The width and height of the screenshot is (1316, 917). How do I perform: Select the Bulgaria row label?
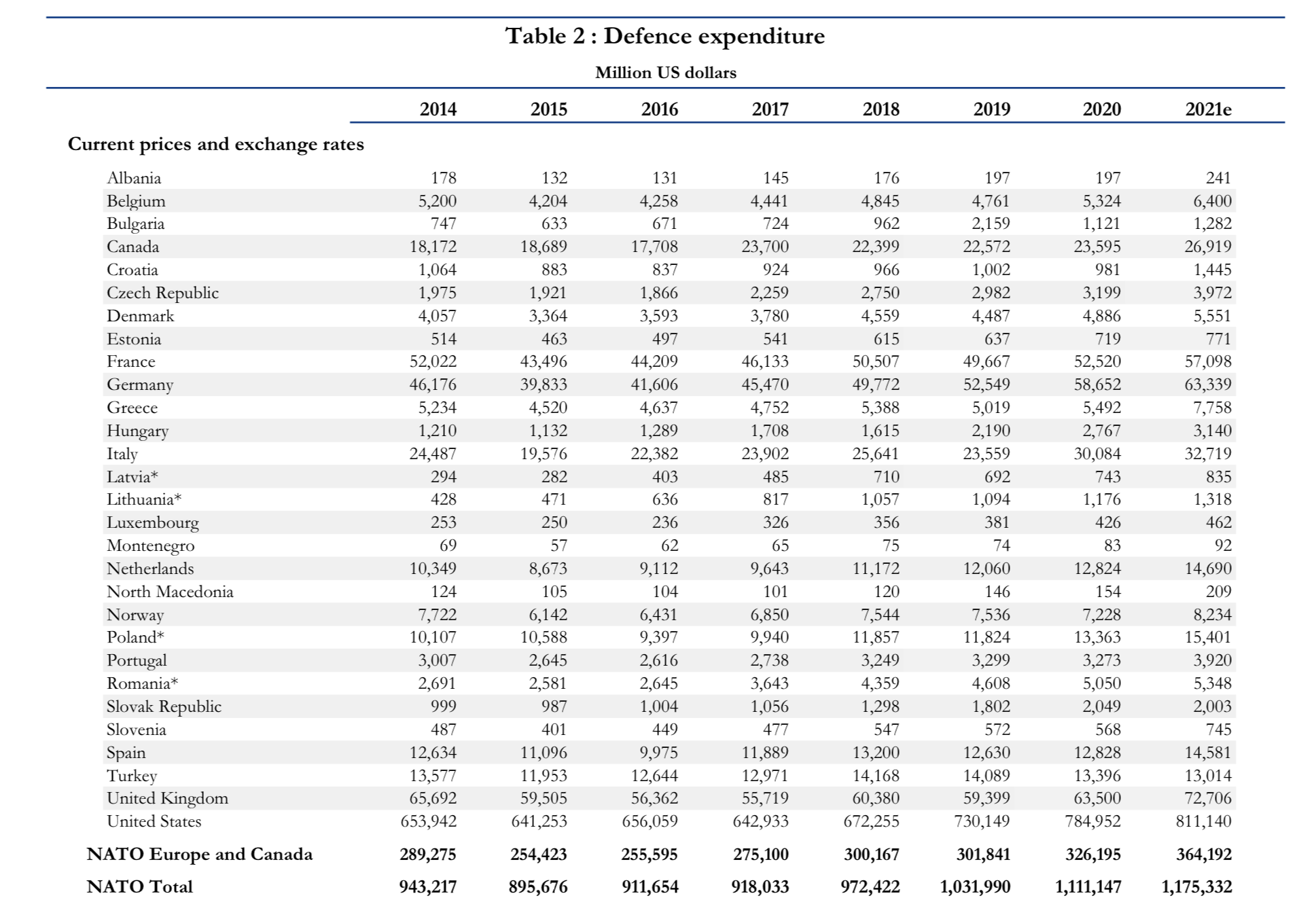[x=135, y=224]
